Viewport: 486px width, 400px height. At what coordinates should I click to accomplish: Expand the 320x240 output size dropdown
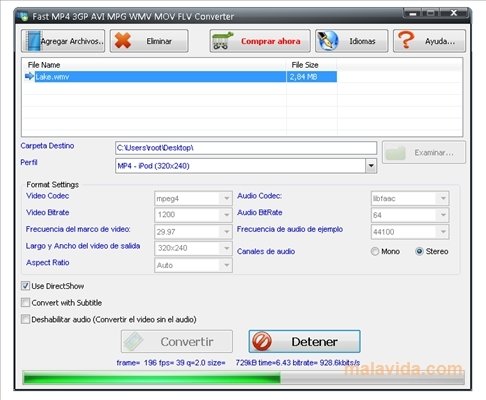[x=227, y=248]
